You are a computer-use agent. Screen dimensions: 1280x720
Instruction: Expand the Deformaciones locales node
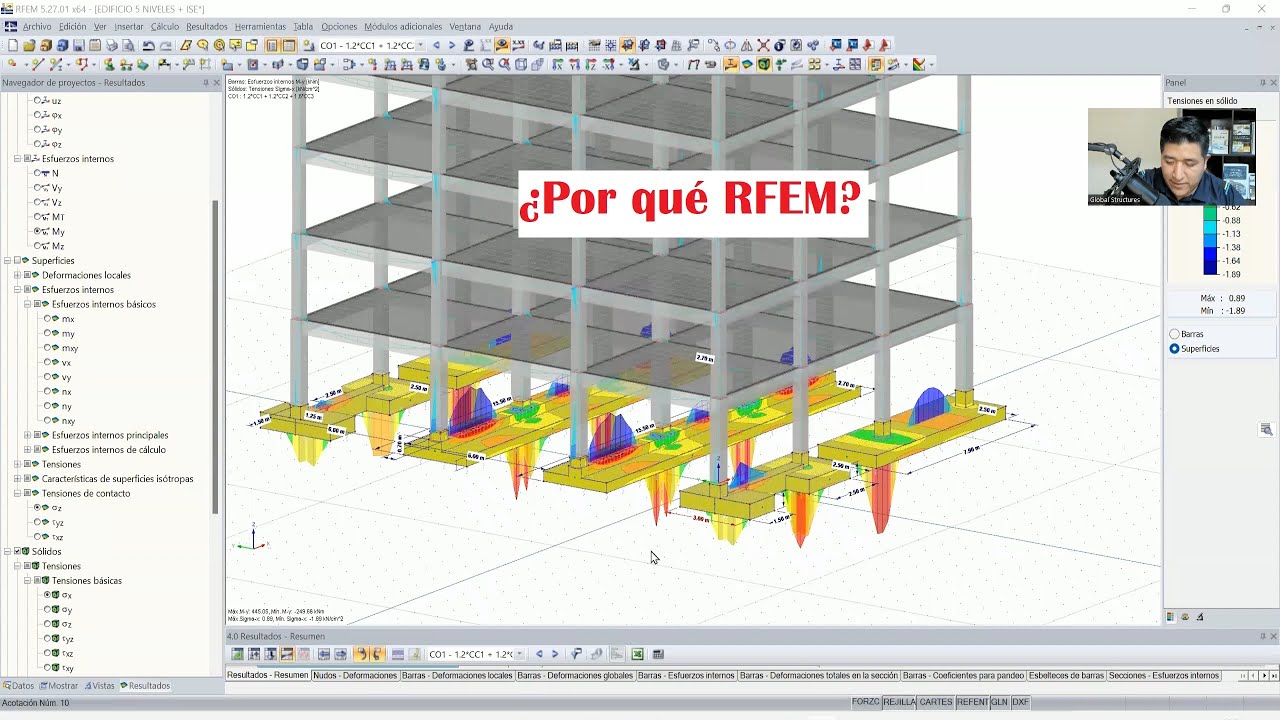(17, 275)
